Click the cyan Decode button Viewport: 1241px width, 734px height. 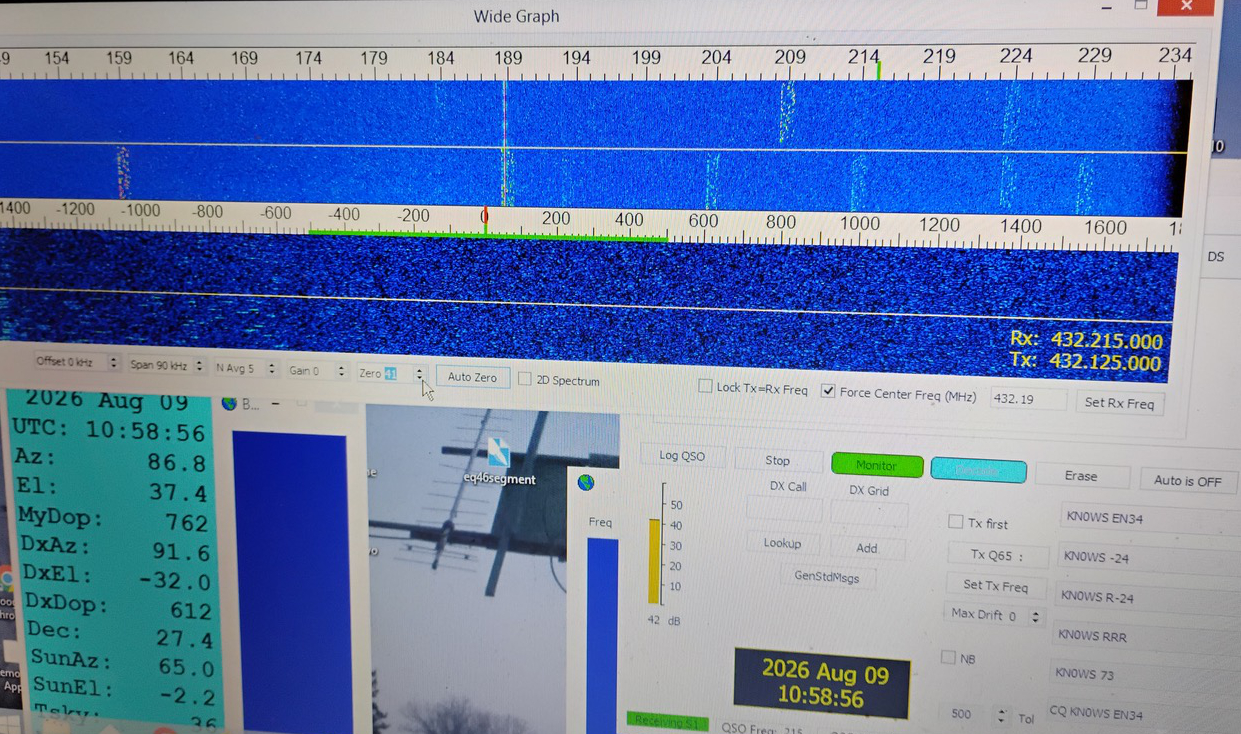pyautogui.click(x=978, y=470)
